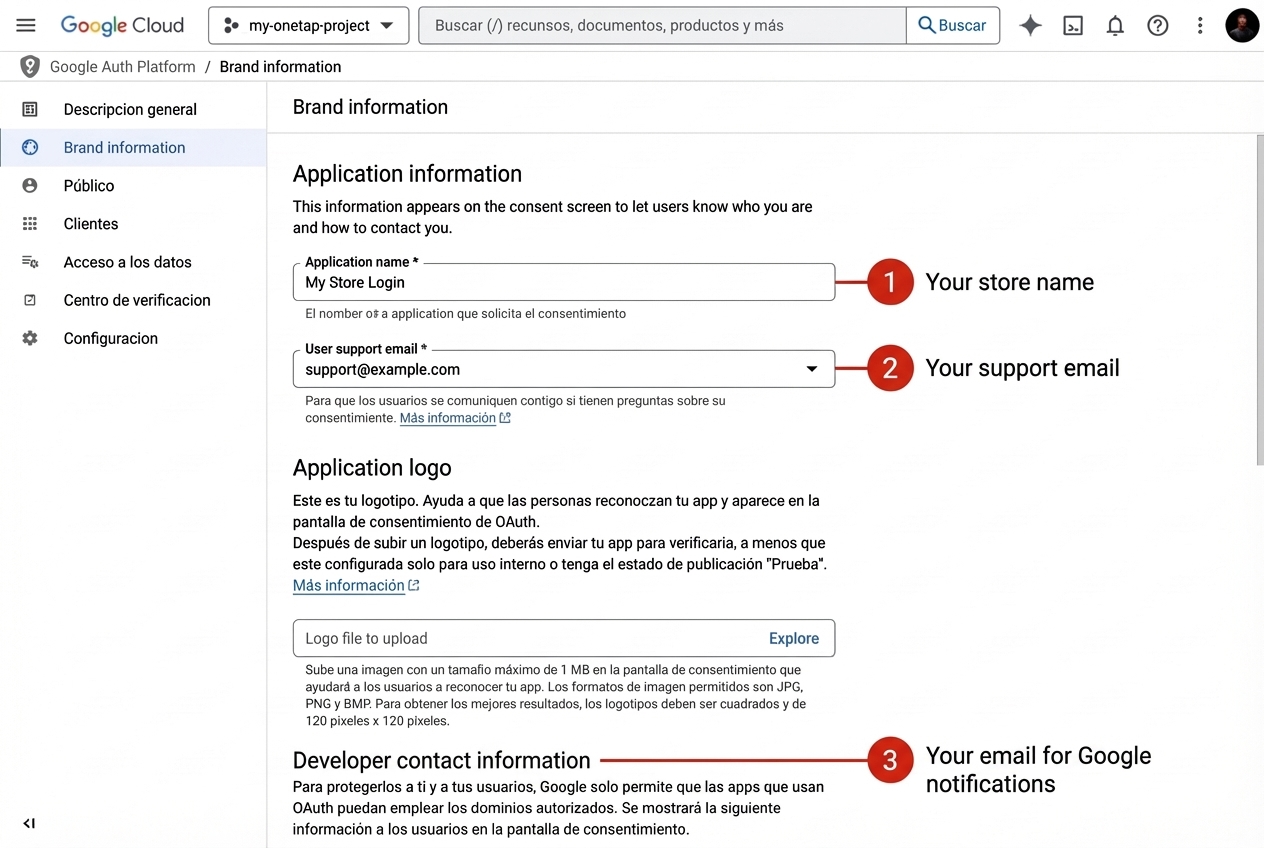Collapse the left sidebar panel
The image size is (1264, 848).
pos(29,823)
